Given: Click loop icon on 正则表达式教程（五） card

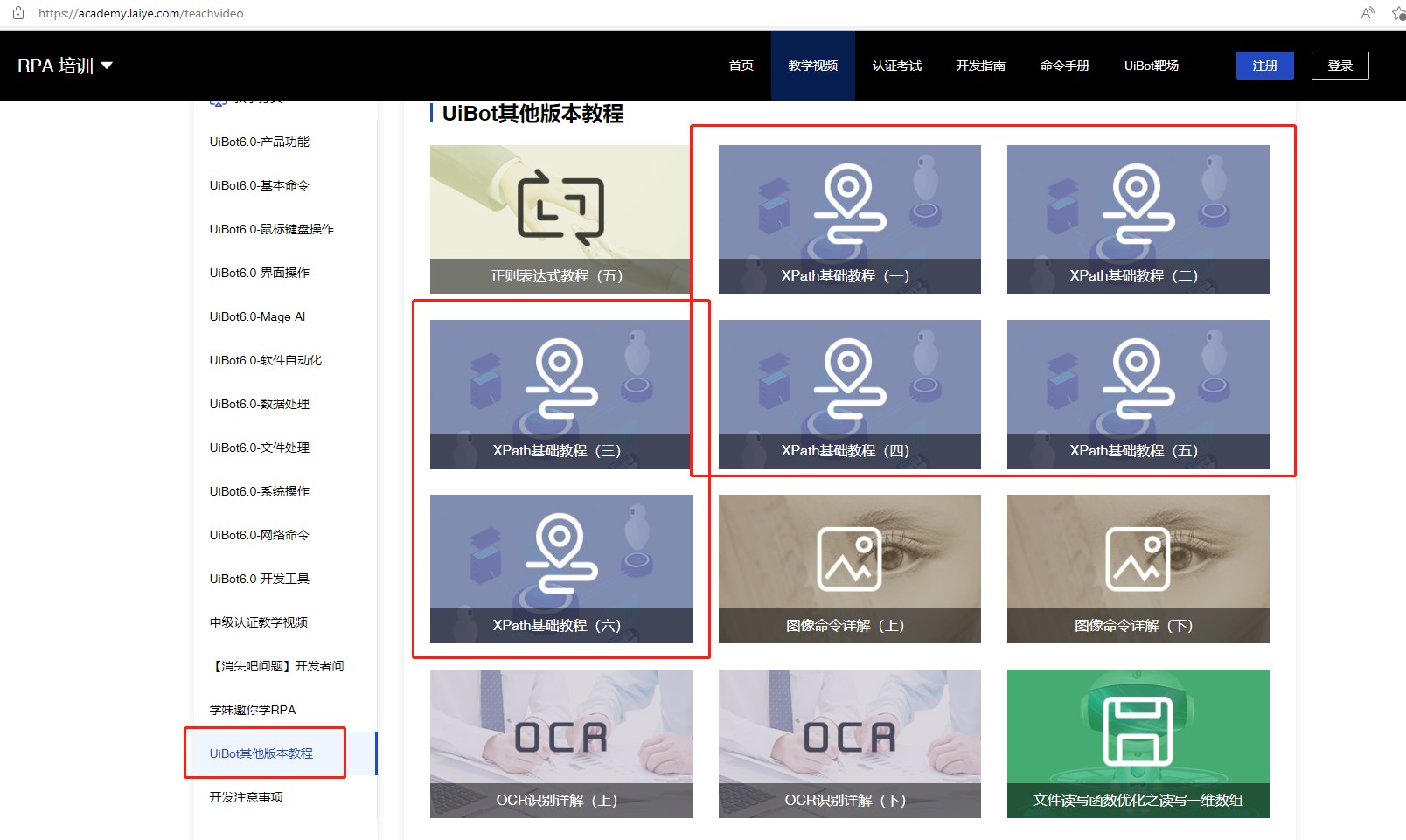Looking at the screenshot, I should click(x=561, y=206).
